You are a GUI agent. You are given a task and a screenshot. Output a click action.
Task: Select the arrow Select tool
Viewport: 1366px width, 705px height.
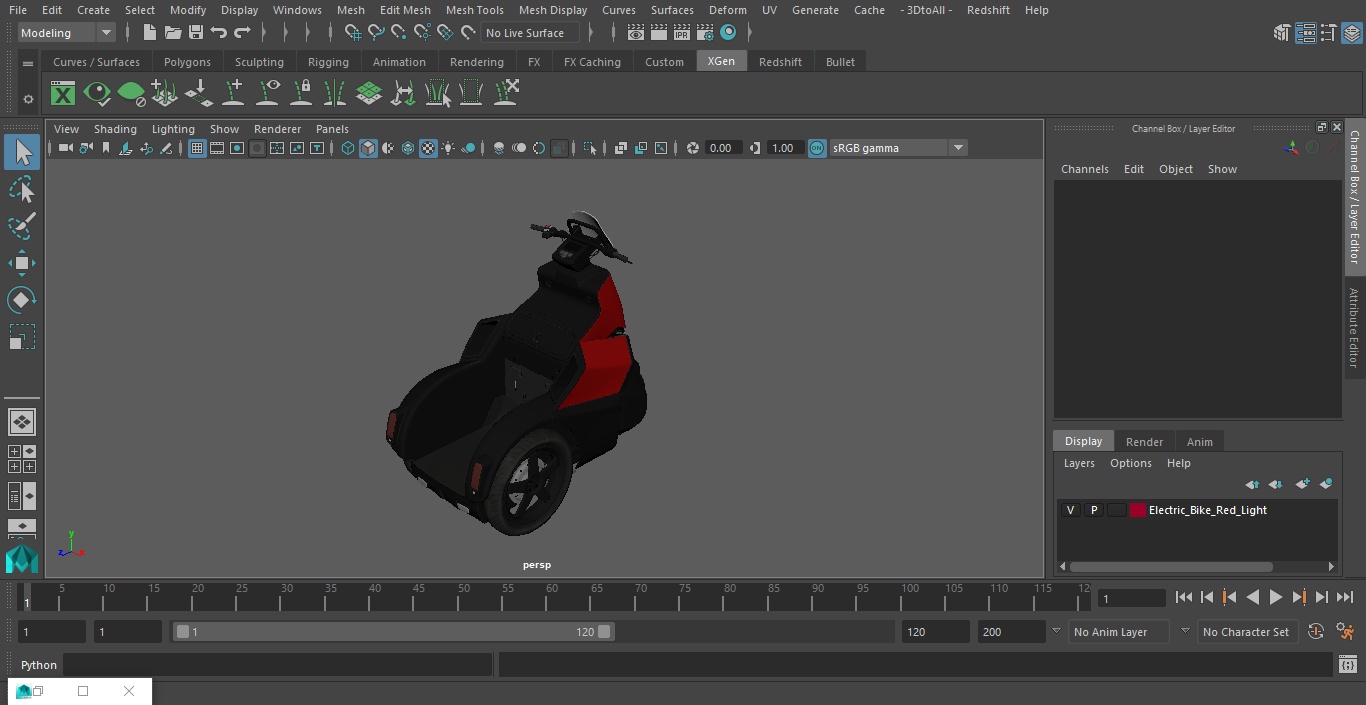tap(22, 152)
